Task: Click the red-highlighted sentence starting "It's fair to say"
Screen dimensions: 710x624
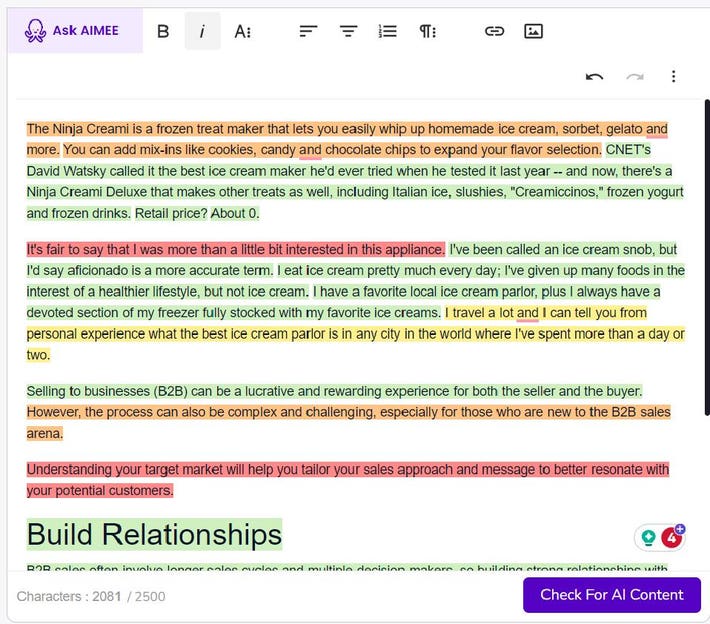Action: pyautogui.click(x=235, y=249)
